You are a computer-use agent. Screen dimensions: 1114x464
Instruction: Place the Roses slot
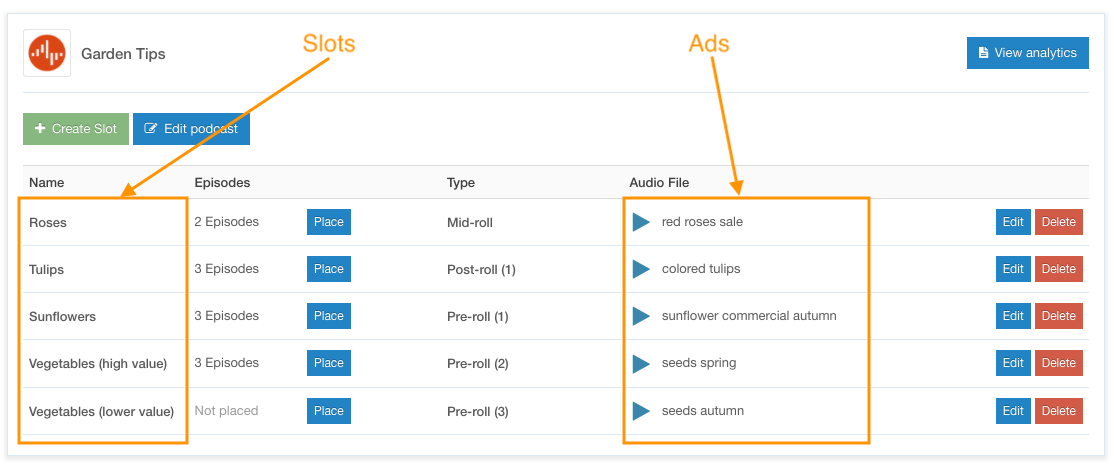tap(329, 222)
